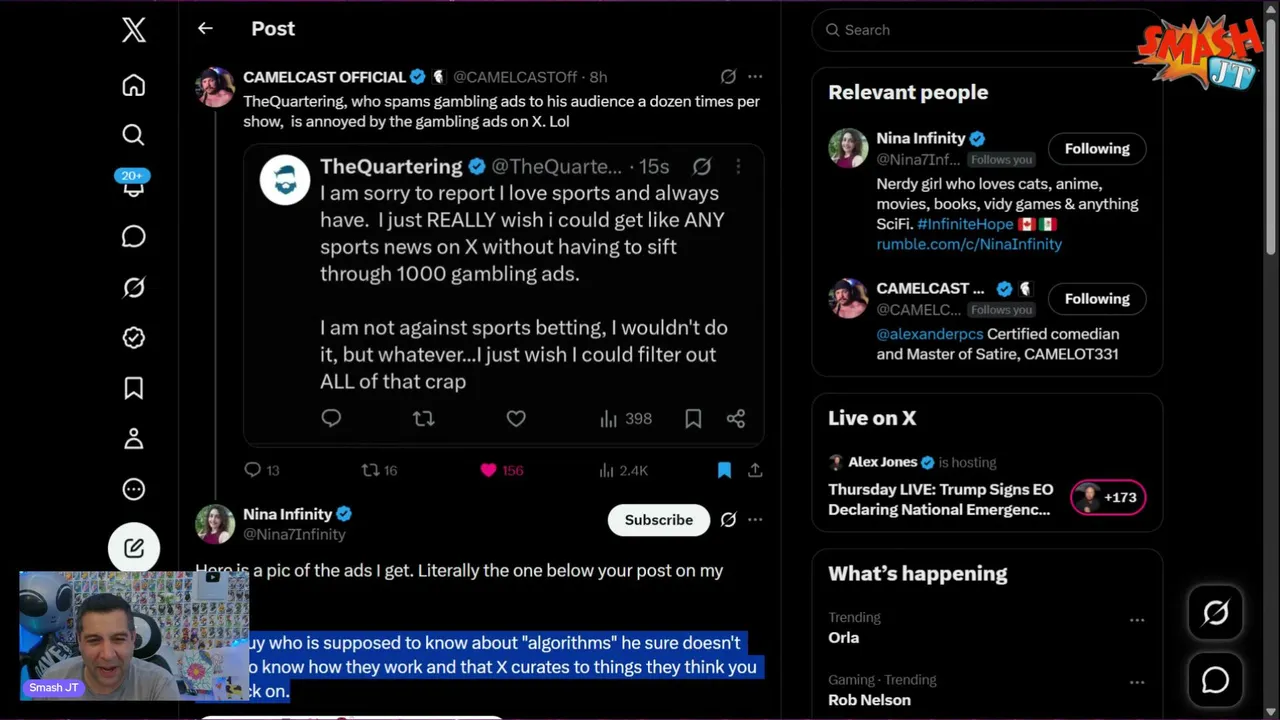Unfollow Nina Infinity via Following button
Viewport: 1280px width, 720px height.
pos(1097,148)
